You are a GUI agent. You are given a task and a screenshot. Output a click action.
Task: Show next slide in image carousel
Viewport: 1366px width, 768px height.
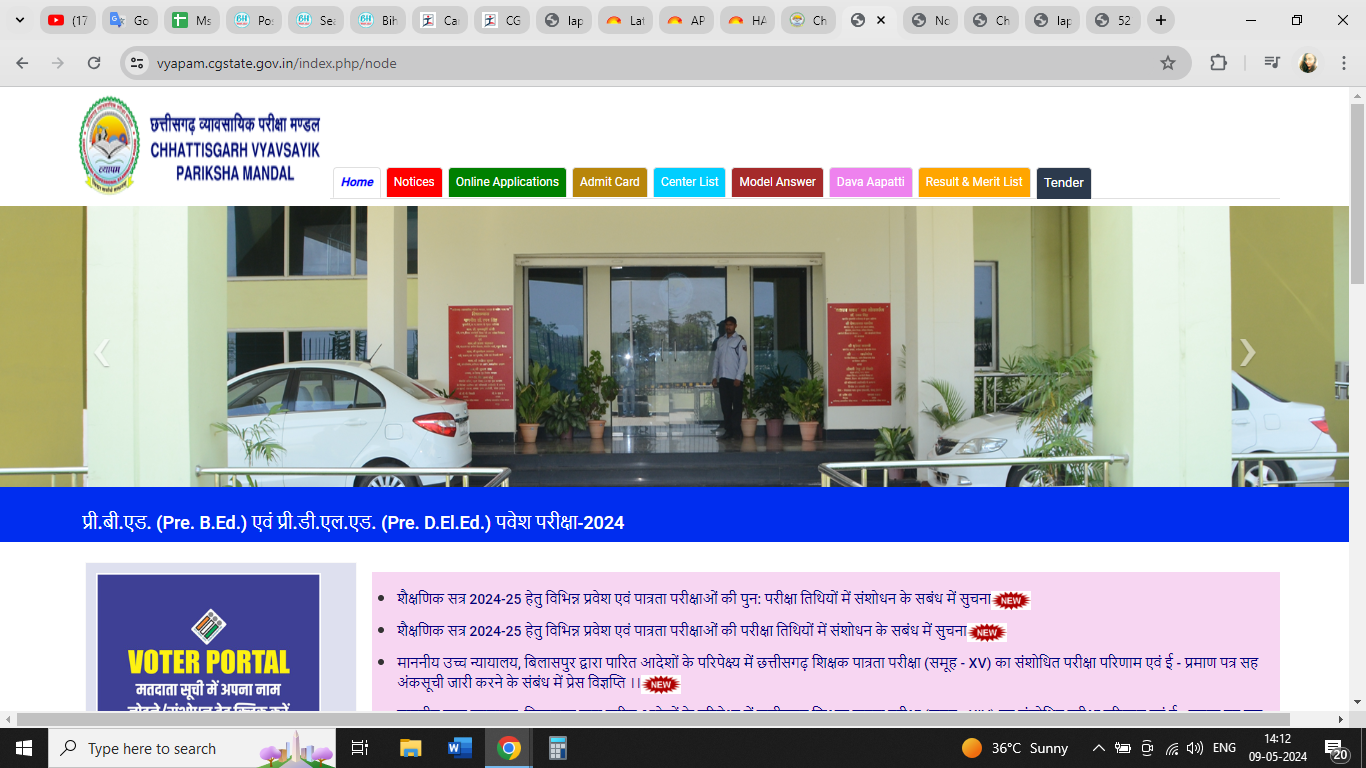(1247, 352)
